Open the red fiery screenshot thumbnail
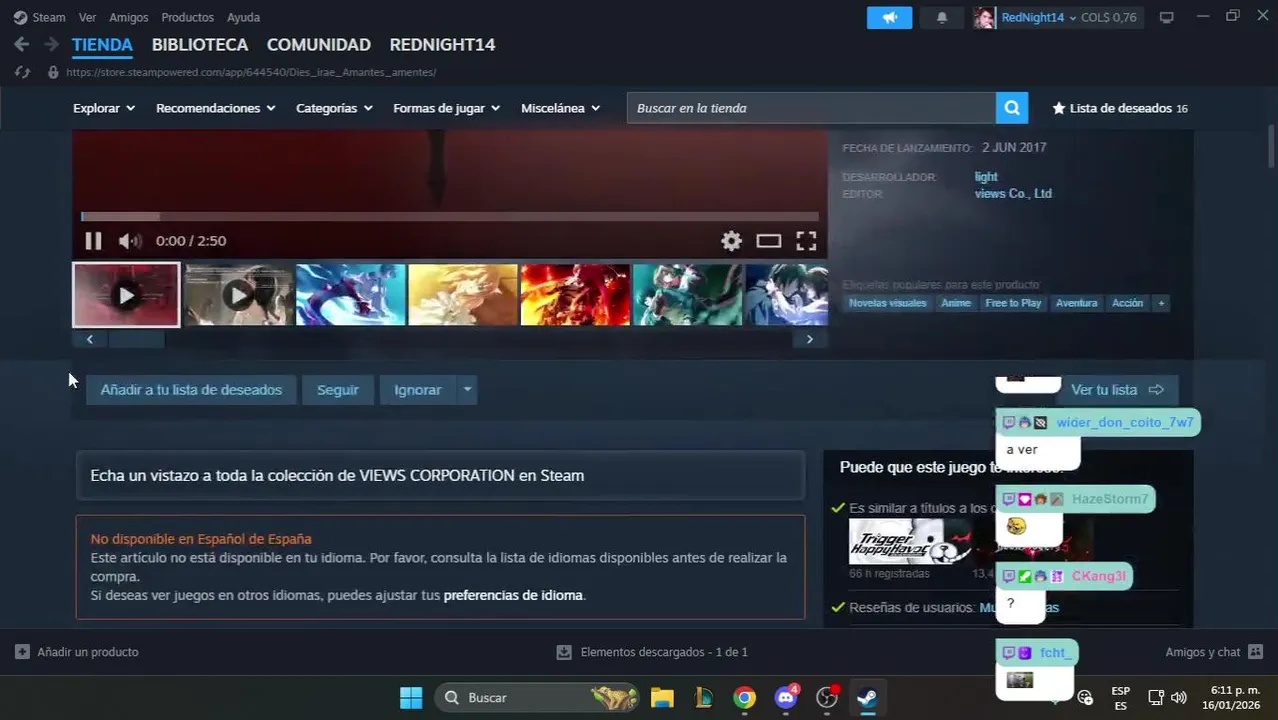The image size is (1278, 720). (575, 295)
